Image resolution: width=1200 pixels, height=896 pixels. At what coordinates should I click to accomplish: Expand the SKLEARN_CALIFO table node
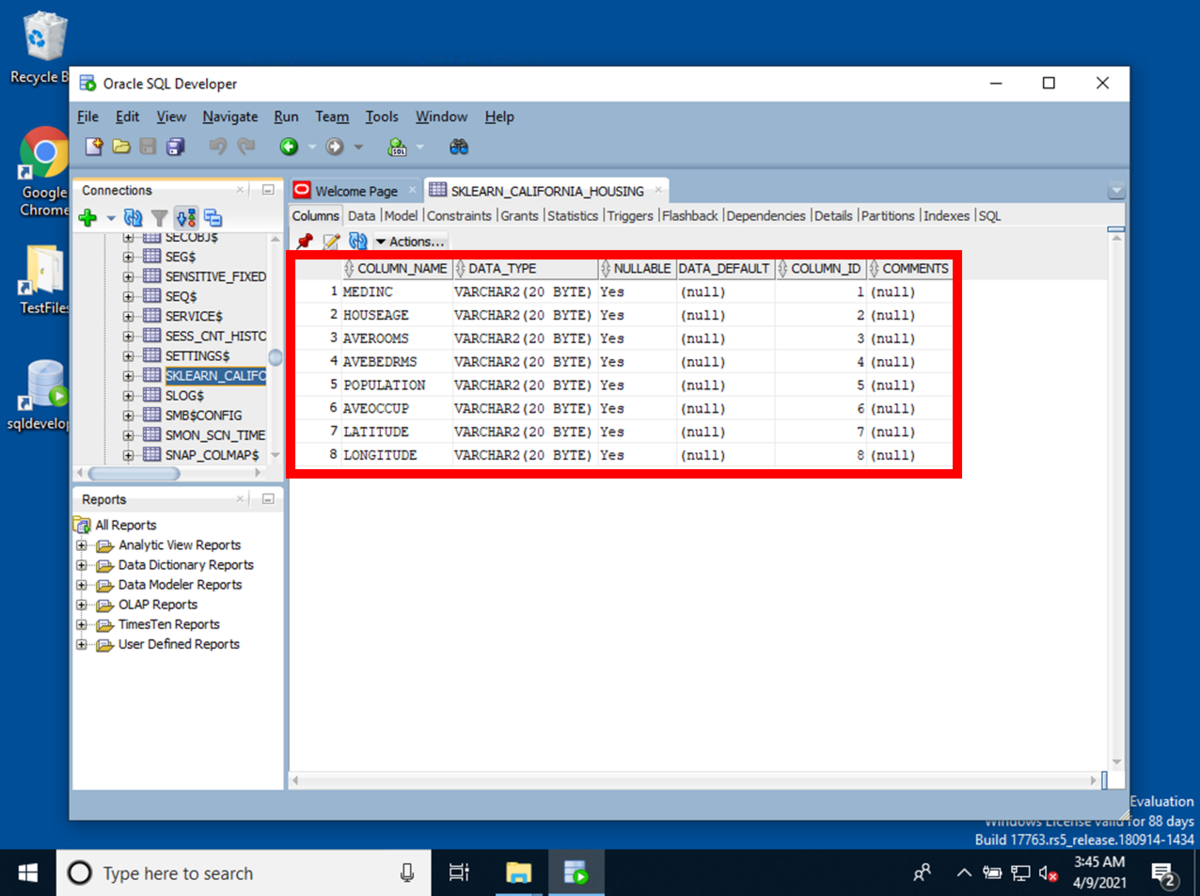128,376
